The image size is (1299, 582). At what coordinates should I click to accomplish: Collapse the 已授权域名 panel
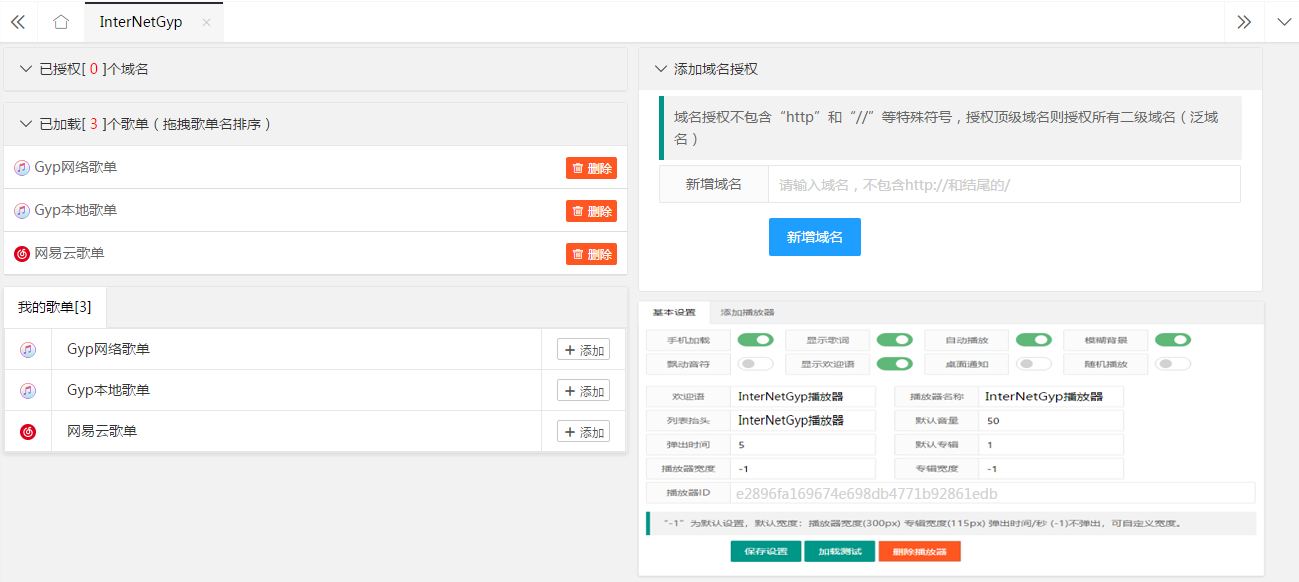tap(26, 69)
